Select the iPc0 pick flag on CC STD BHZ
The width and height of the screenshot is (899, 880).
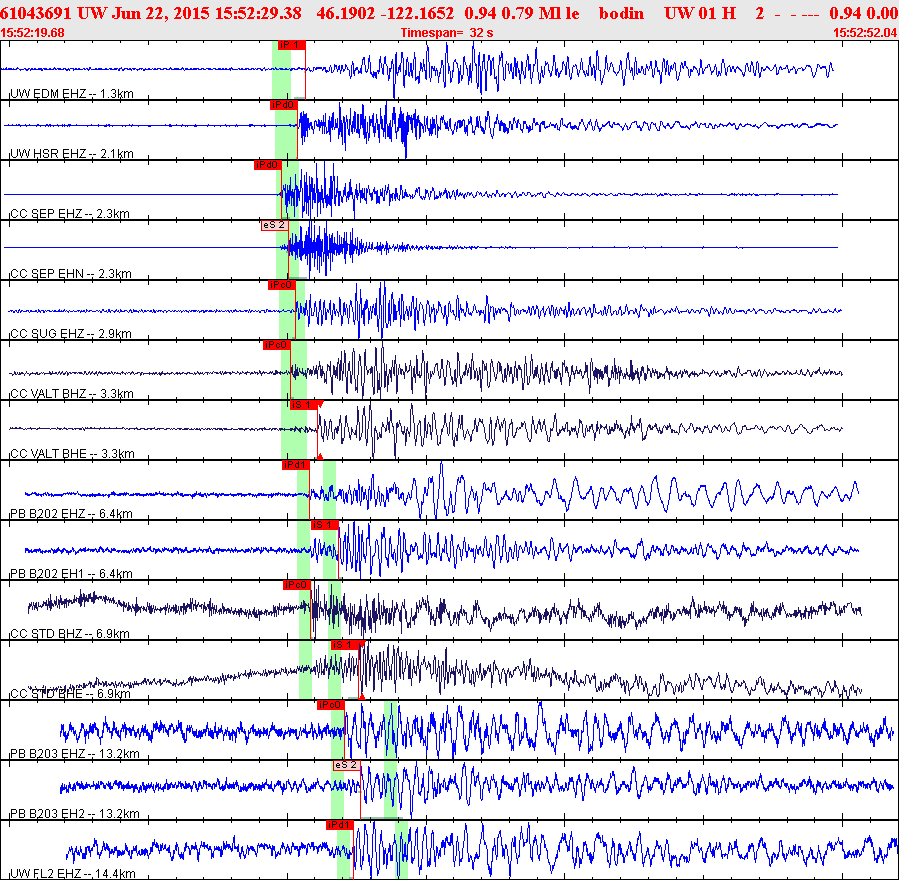[x=297, y=585]
